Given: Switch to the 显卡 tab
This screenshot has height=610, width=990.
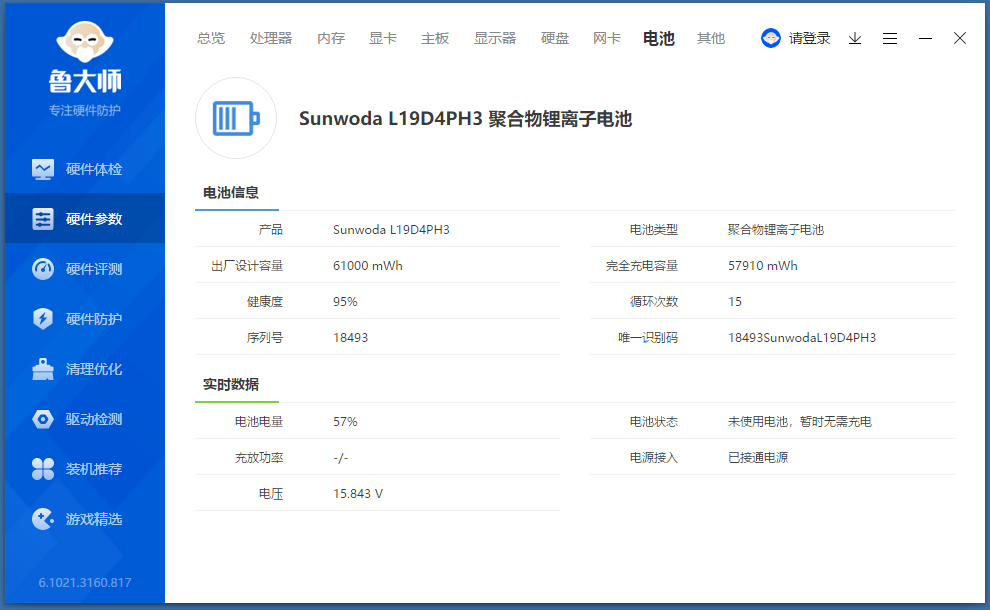Looking at the screenshot, I should tap(383, 39).
